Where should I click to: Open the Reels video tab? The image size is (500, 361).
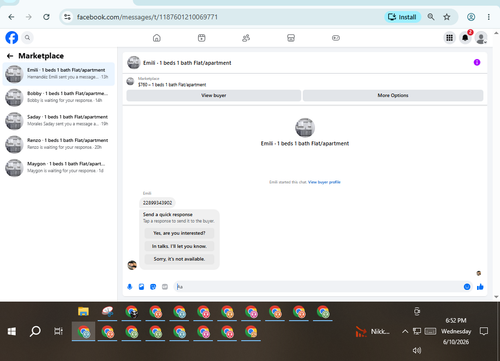pos(202,38)
